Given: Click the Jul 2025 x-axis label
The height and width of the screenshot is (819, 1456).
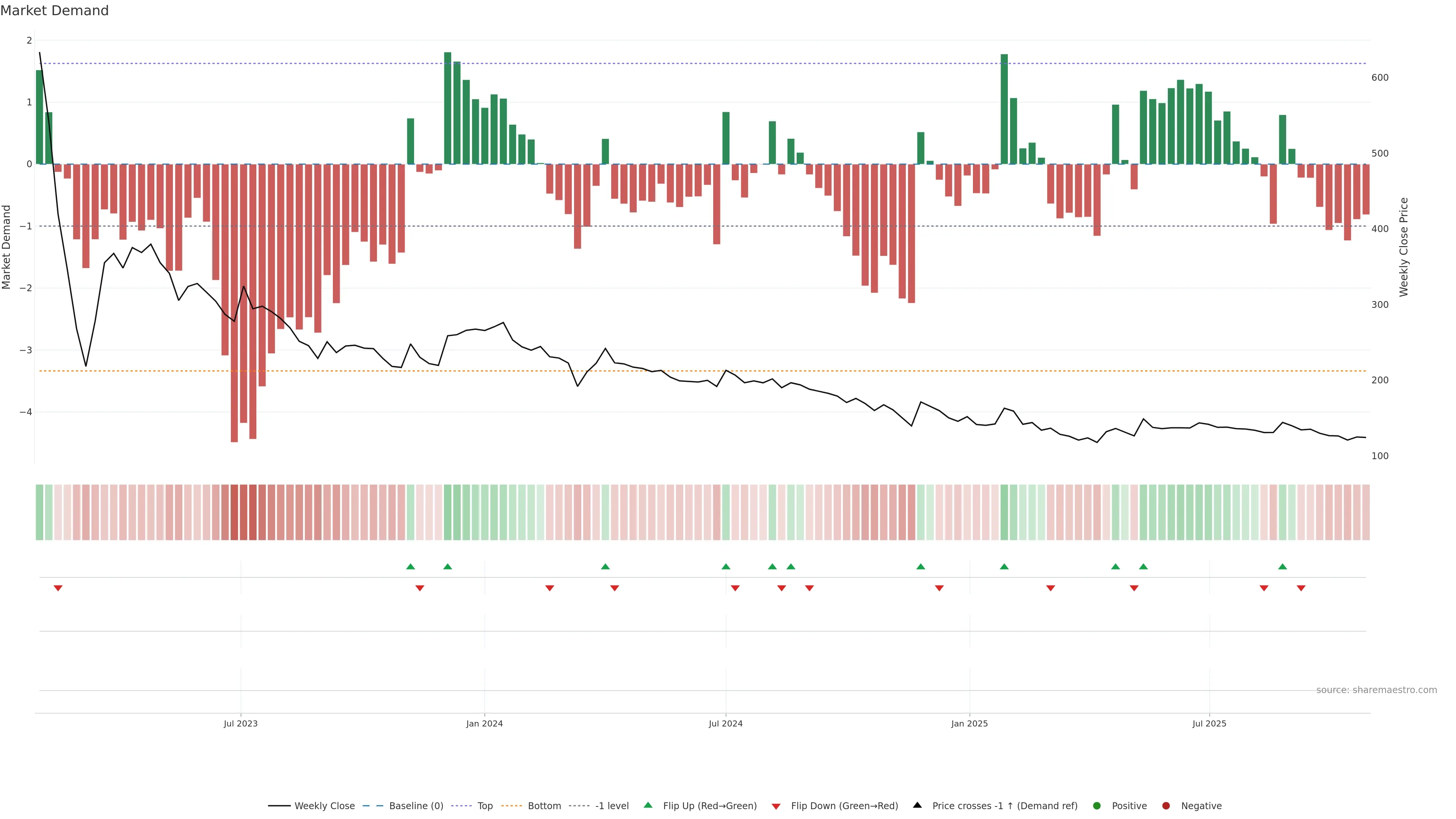Looking at the screenshot, I should pyautogui.click(x=1209, y=723).
